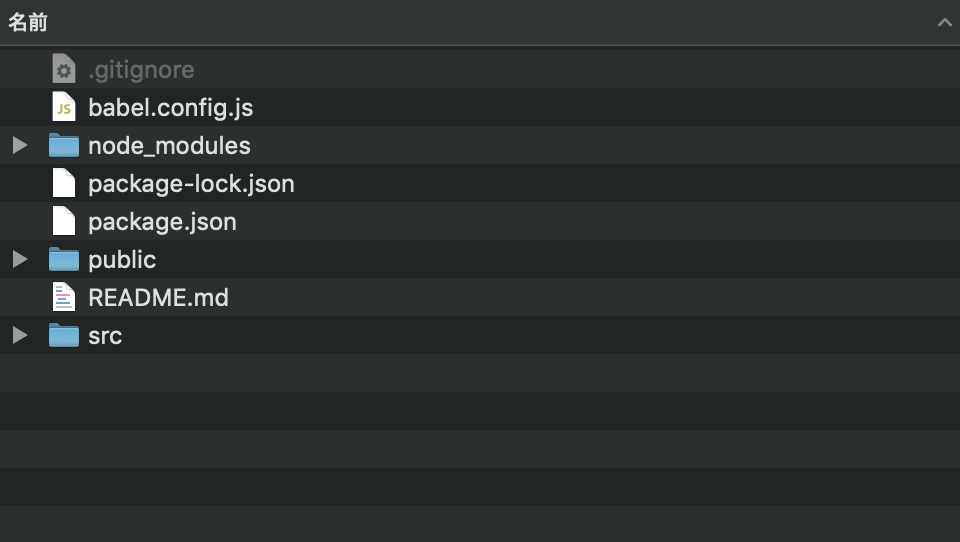Screen dimensions: 960x542
Task: Select the README.md file name
Action: (158, 298)
